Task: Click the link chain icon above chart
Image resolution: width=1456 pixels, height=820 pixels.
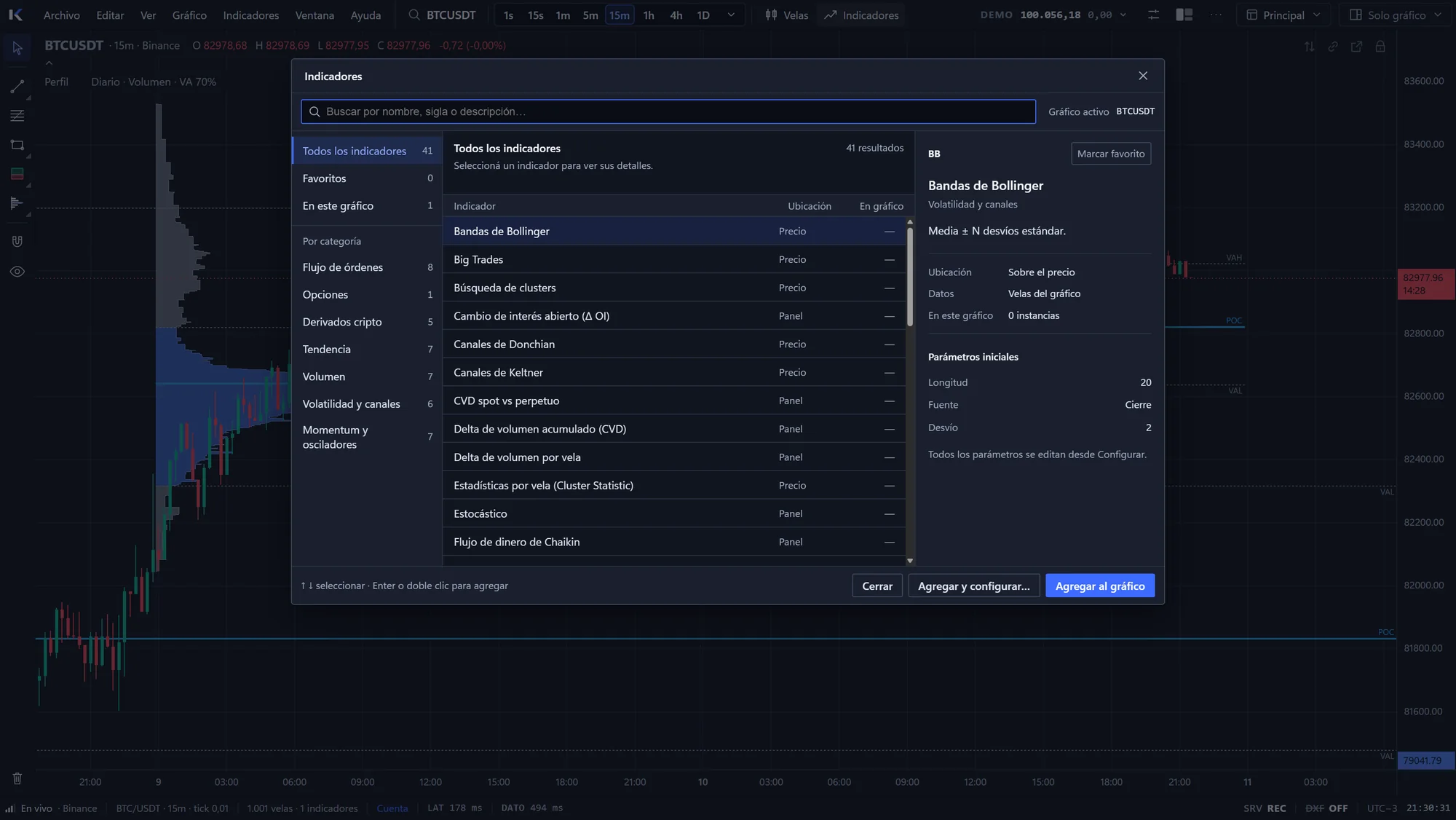Action: (1333, 47)
